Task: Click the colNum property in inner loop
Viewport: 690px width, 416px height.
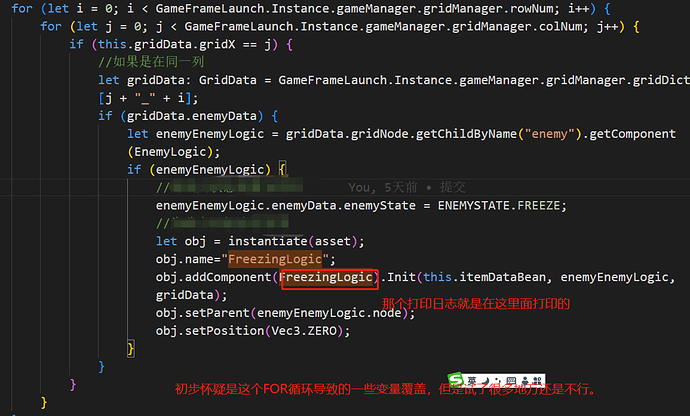Action: pyautogui.click(x=561, y=26)
